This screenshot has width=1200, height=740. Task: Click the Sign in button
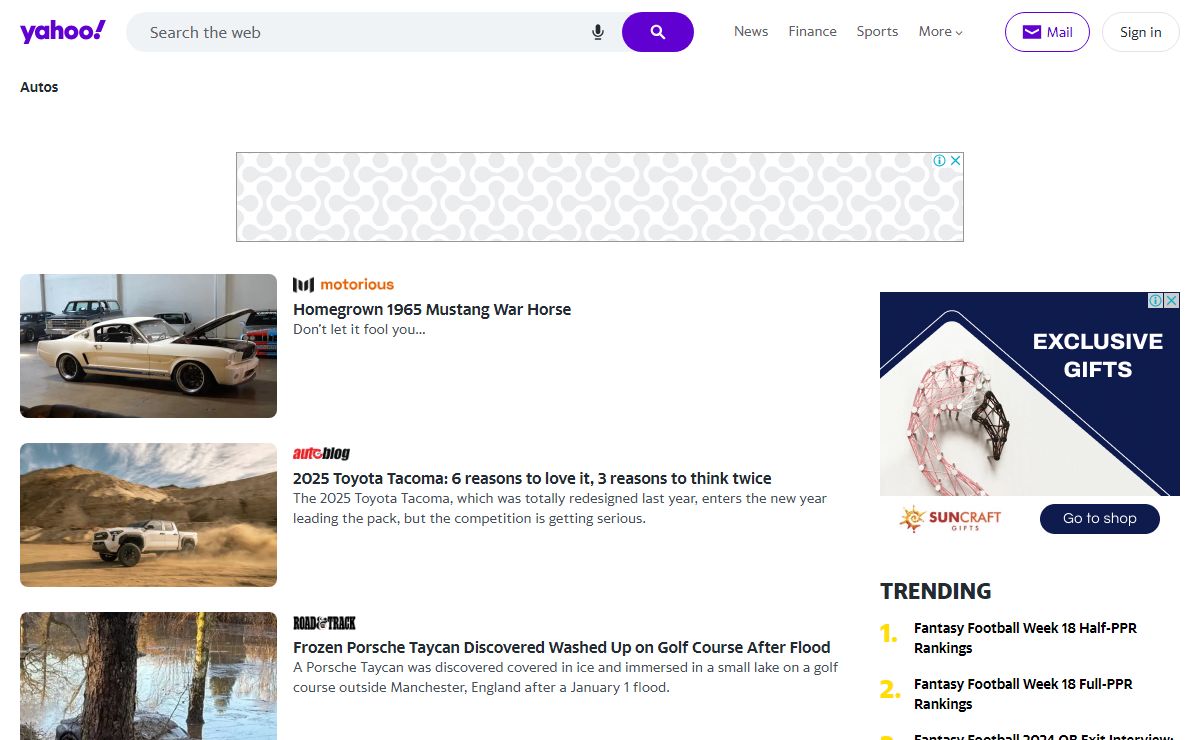[1140, 32]
